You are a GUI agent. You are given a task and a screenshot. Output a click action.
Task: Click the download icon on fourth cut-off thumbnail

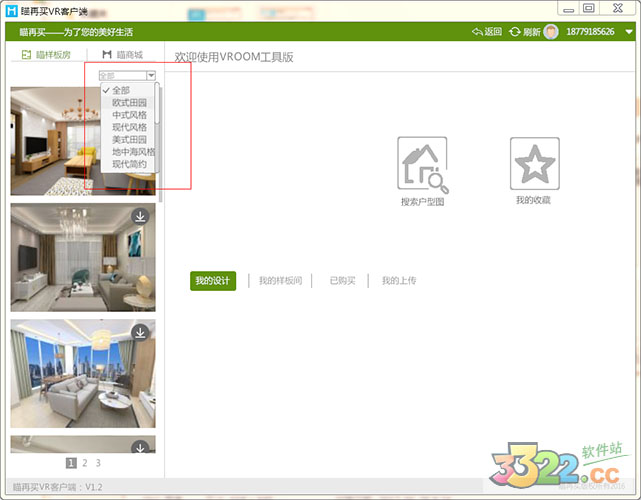[x=140, y=447]
